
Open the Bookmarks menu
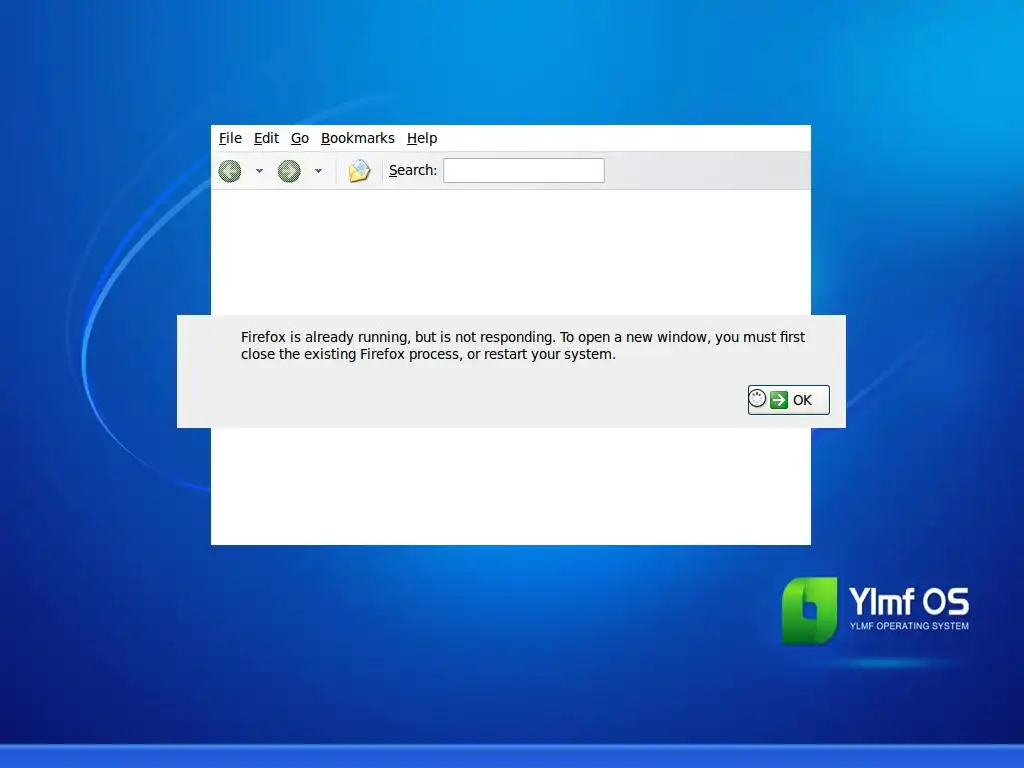[358, 138]
